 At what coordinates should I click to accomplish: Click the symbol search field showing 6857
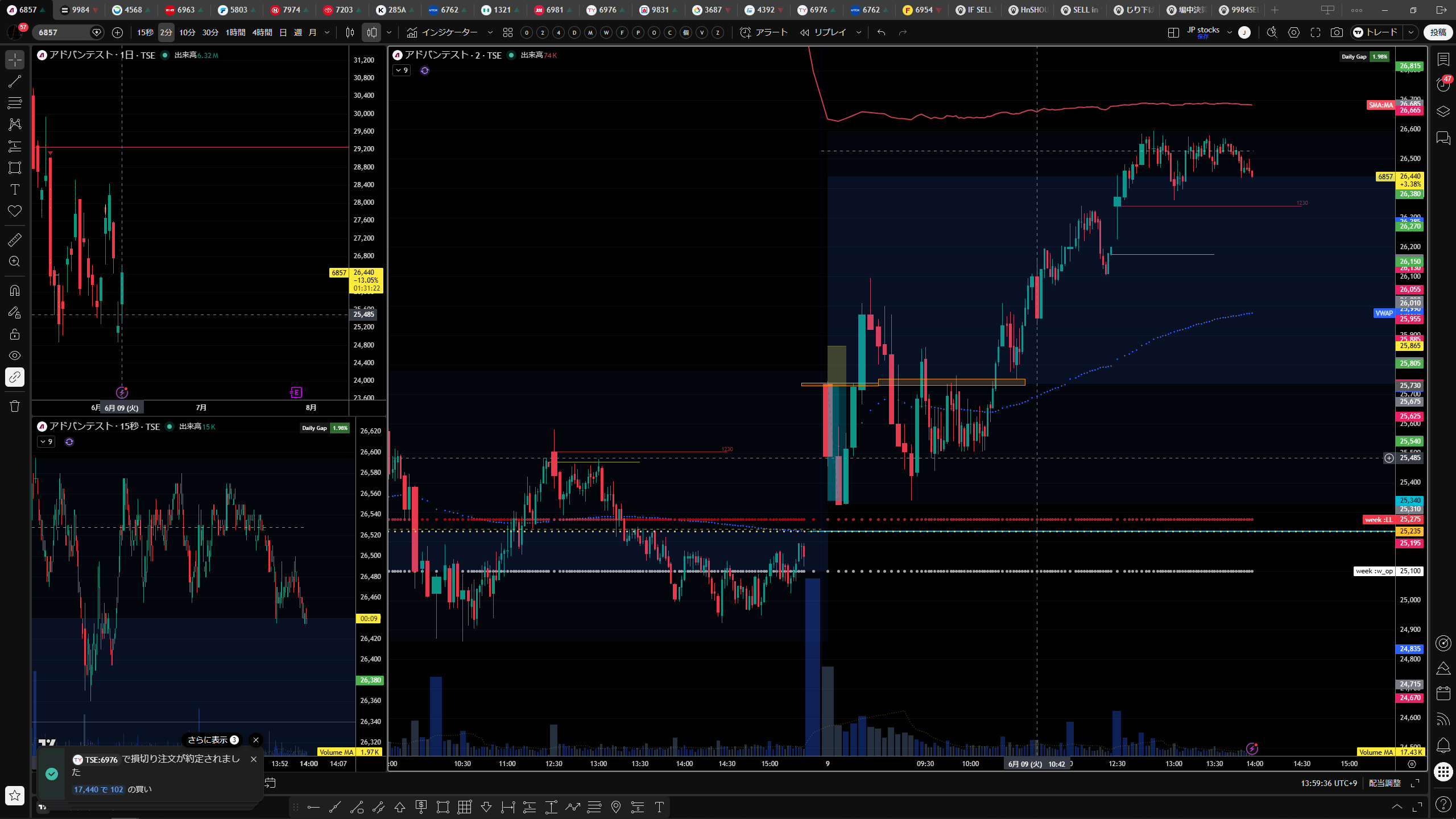pos(68,32)
